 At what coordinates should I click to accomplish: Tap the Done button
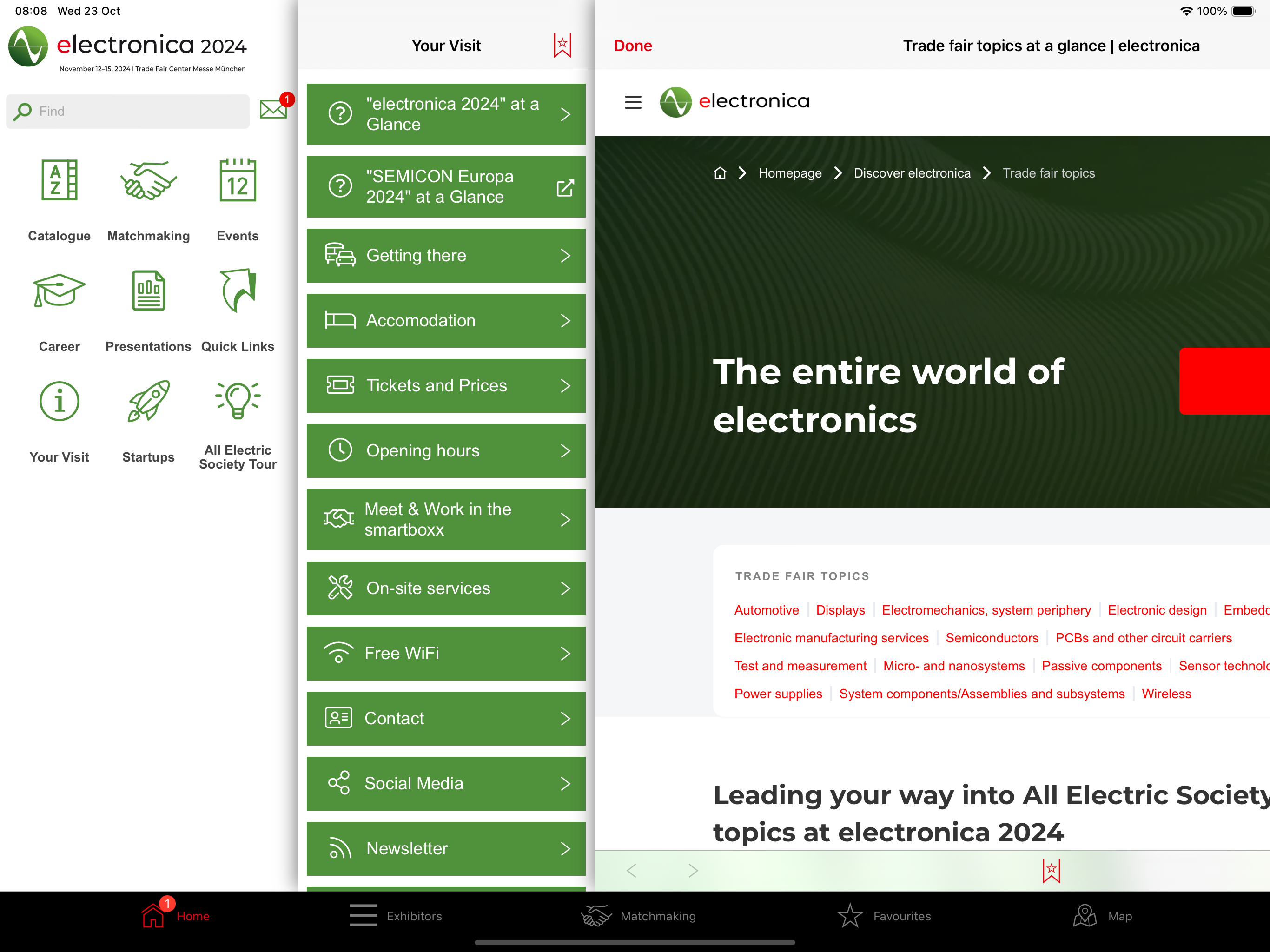(x=633, y=46)
